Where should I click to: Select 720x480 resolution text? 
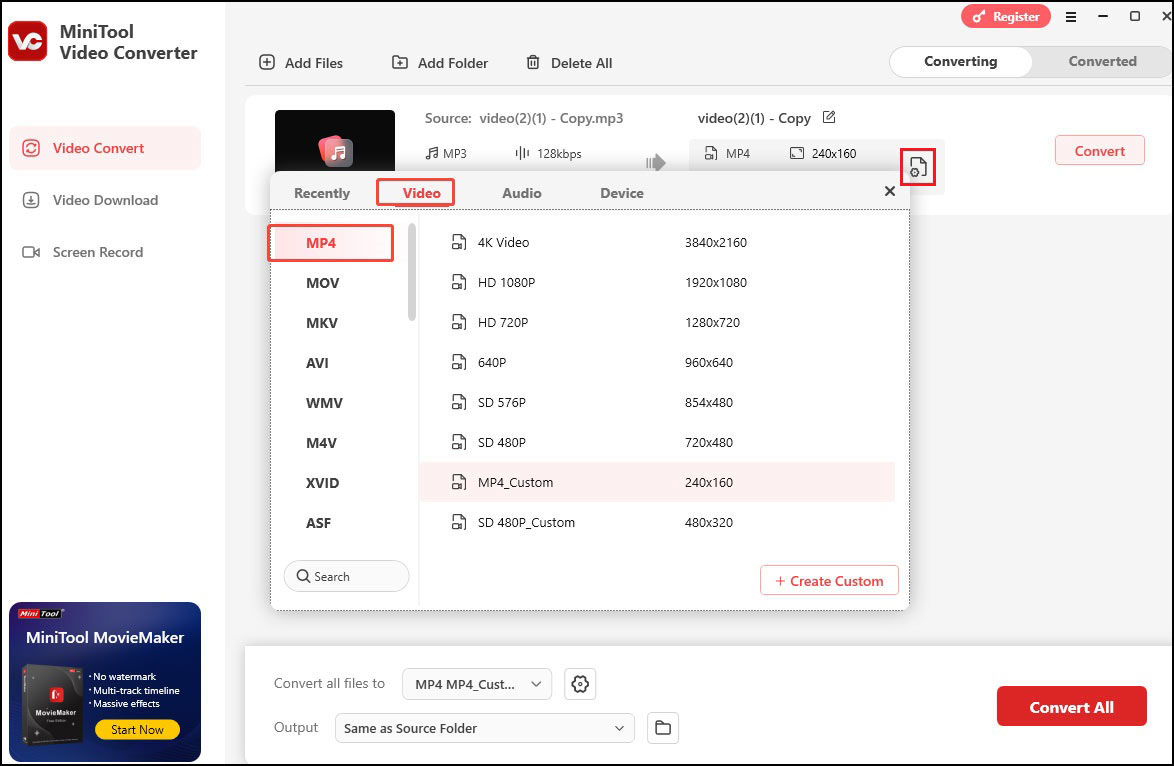[708, 443]
